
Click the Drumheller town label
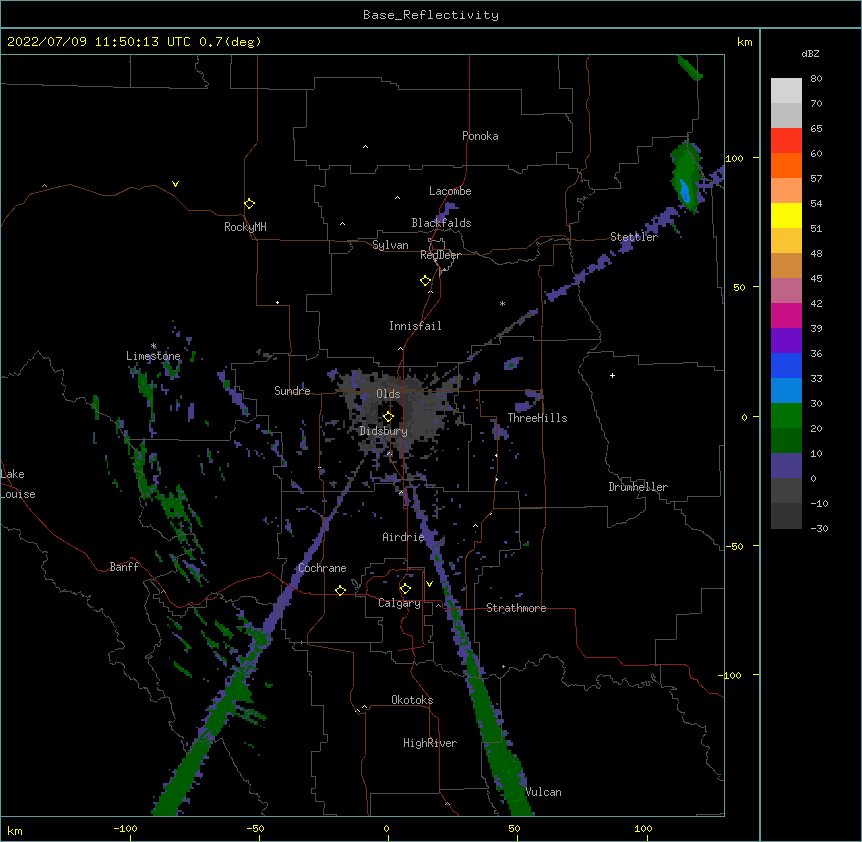(x=638, y=487)
